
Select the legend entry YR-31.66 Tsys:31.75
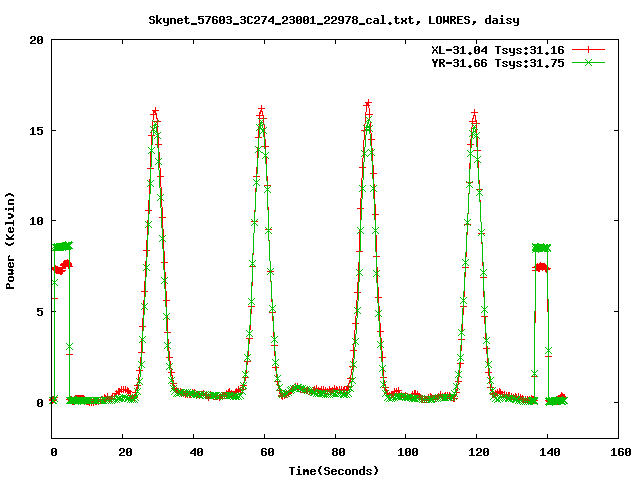pos(498,63)
